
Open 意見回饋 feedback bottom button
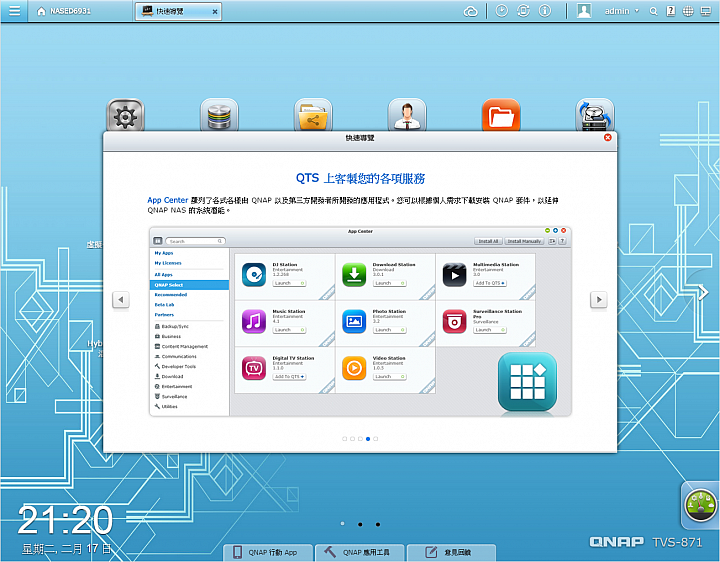pyautogui.click(x=451, y=552)
